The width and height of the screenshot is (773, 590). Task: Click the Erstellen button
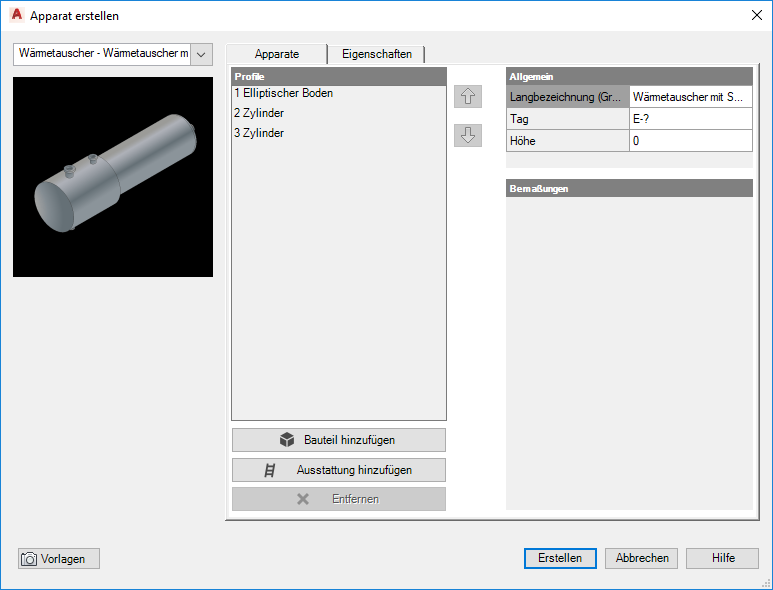[x=560, y=558]
